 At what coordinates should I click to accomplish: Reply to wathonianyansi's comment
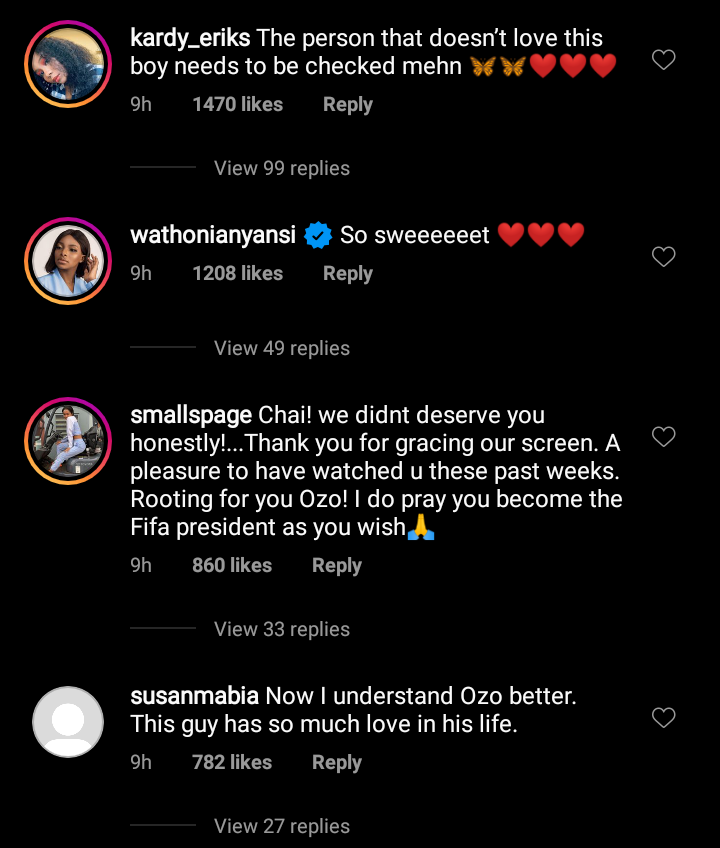[x=347, y=273]
